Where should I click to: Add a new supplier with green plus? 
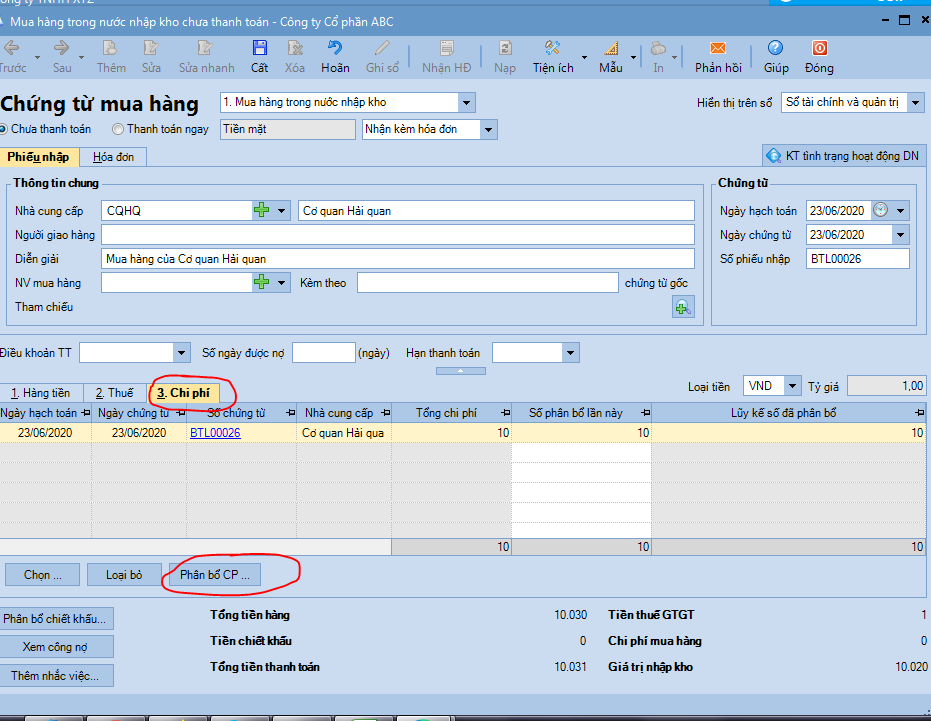point(261,210)
